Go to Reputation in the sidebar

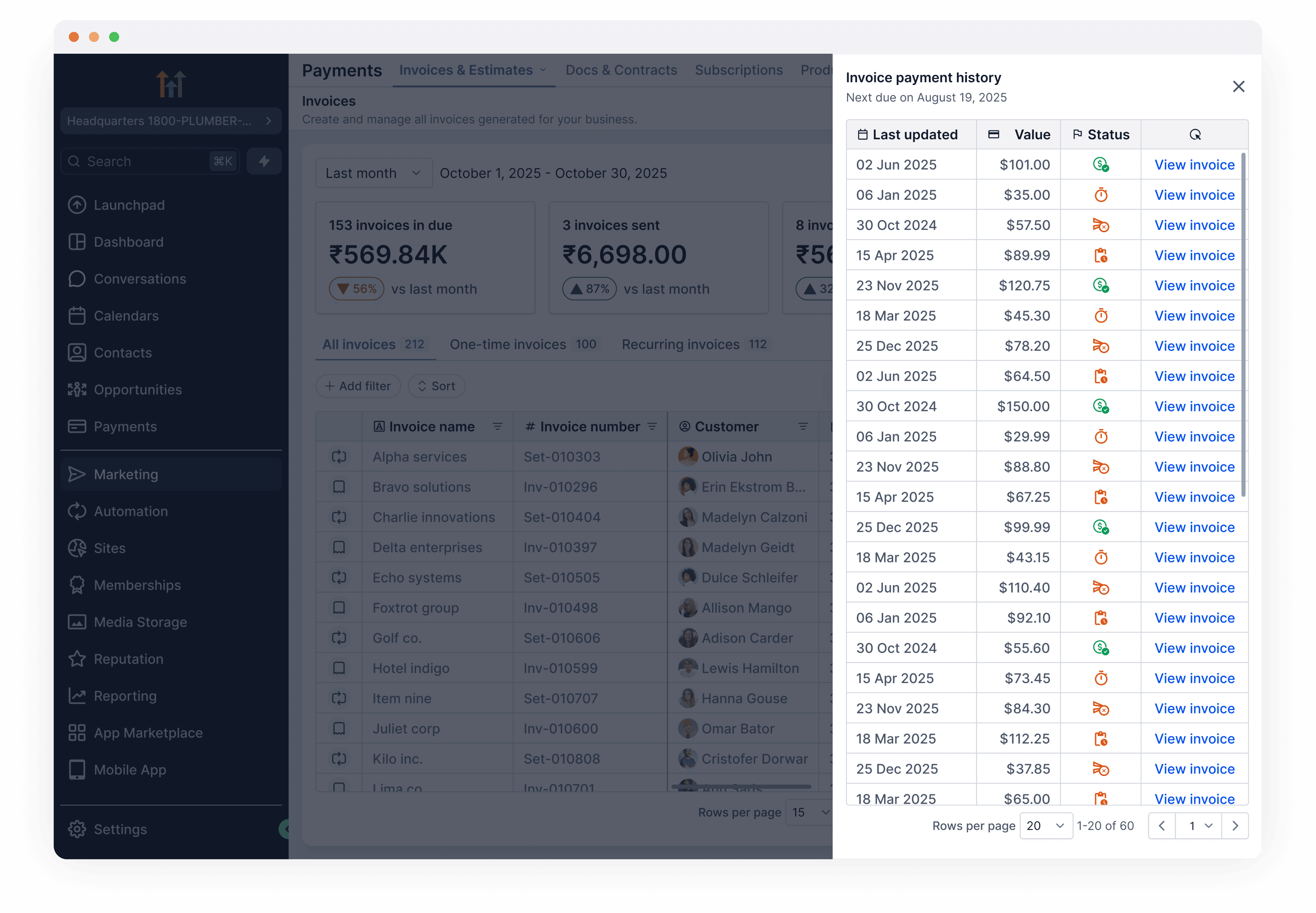128,659
